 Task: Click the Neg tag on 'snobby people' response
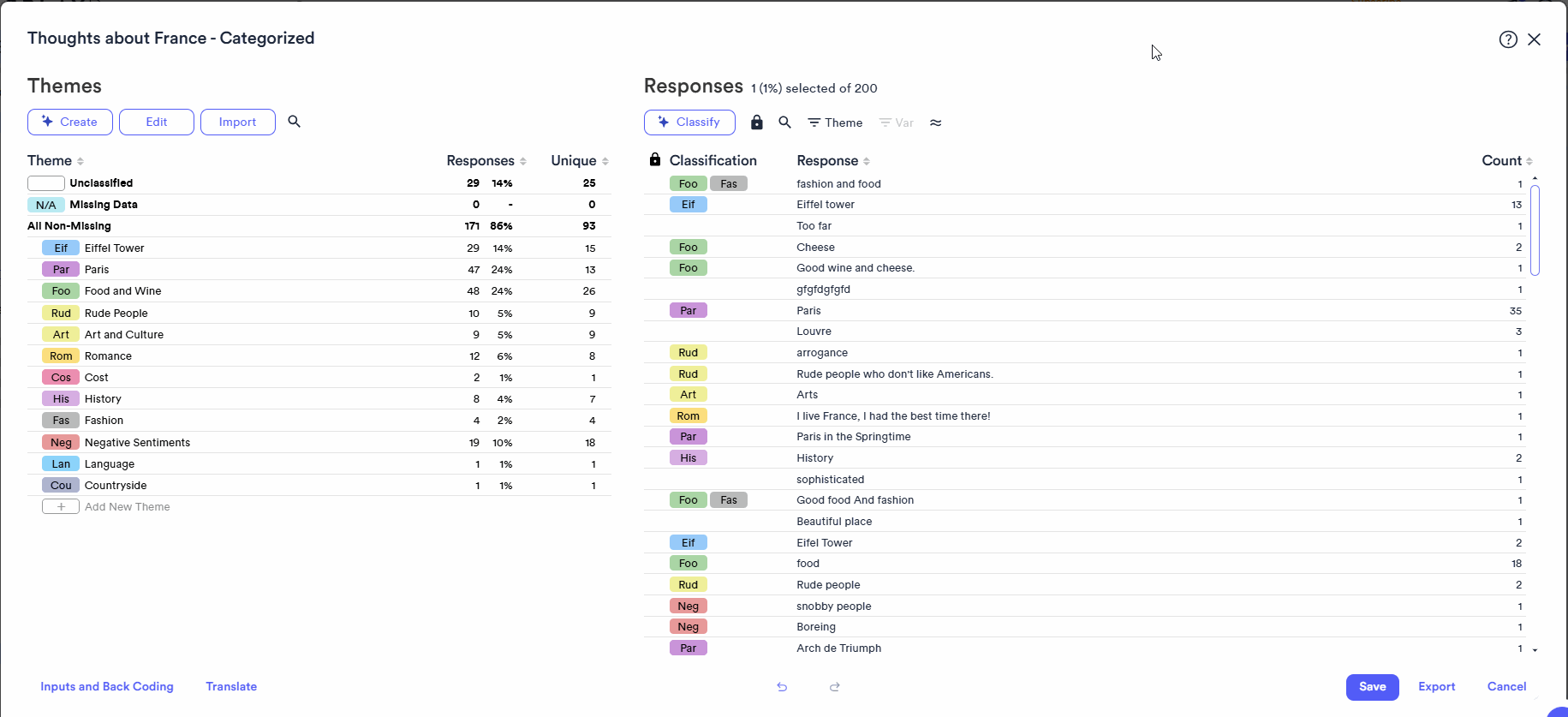689,606
